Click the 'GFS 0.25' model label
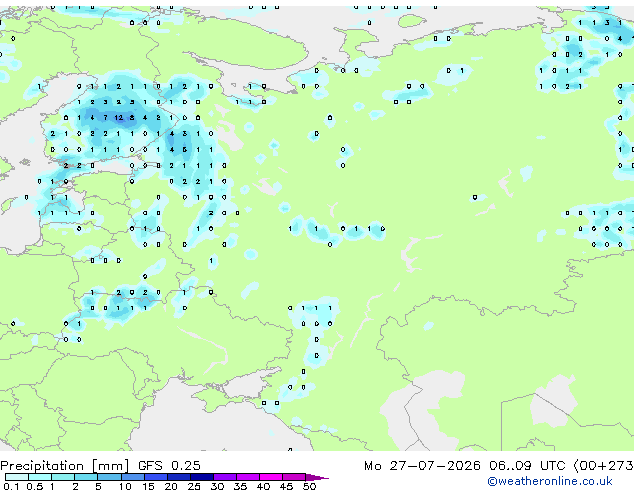Image resolution: width=634 pixels, height=490 pixels. point(169,466)
